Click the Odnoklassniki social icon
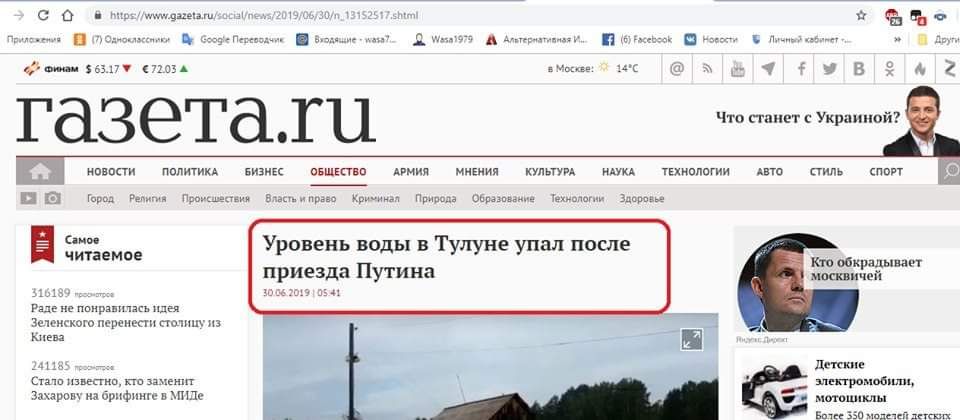 click(x=890, y=69)
